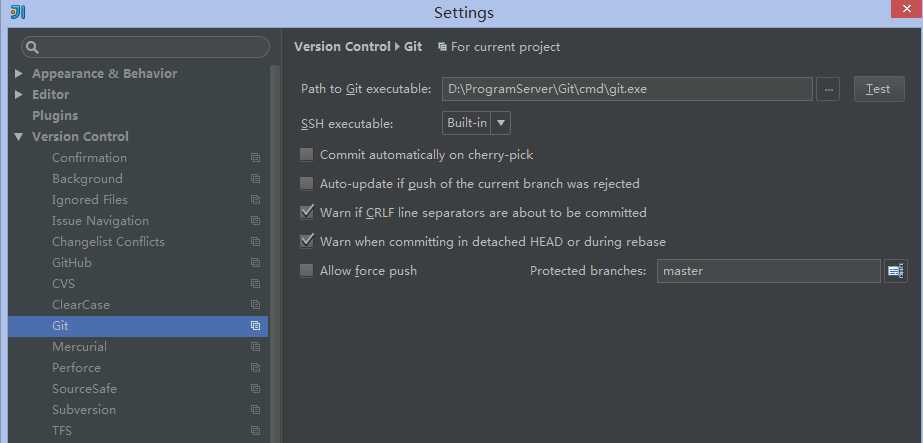Disable CRLF line separators warning
Screen dimensions: 923x443
(307, 213)
